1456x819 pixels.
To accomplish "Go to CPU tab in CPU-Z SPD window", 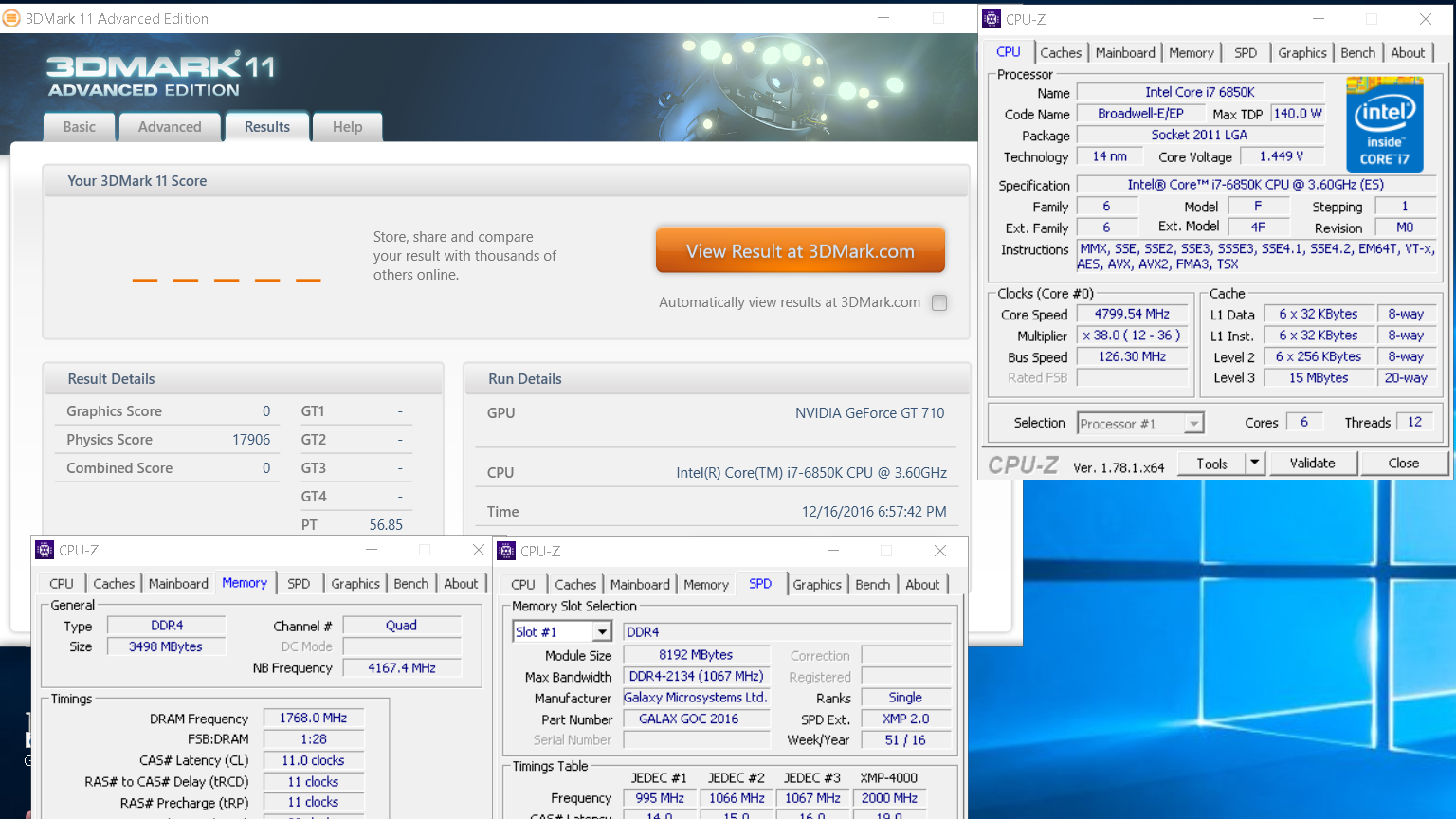I will click(x=523, y=585).
